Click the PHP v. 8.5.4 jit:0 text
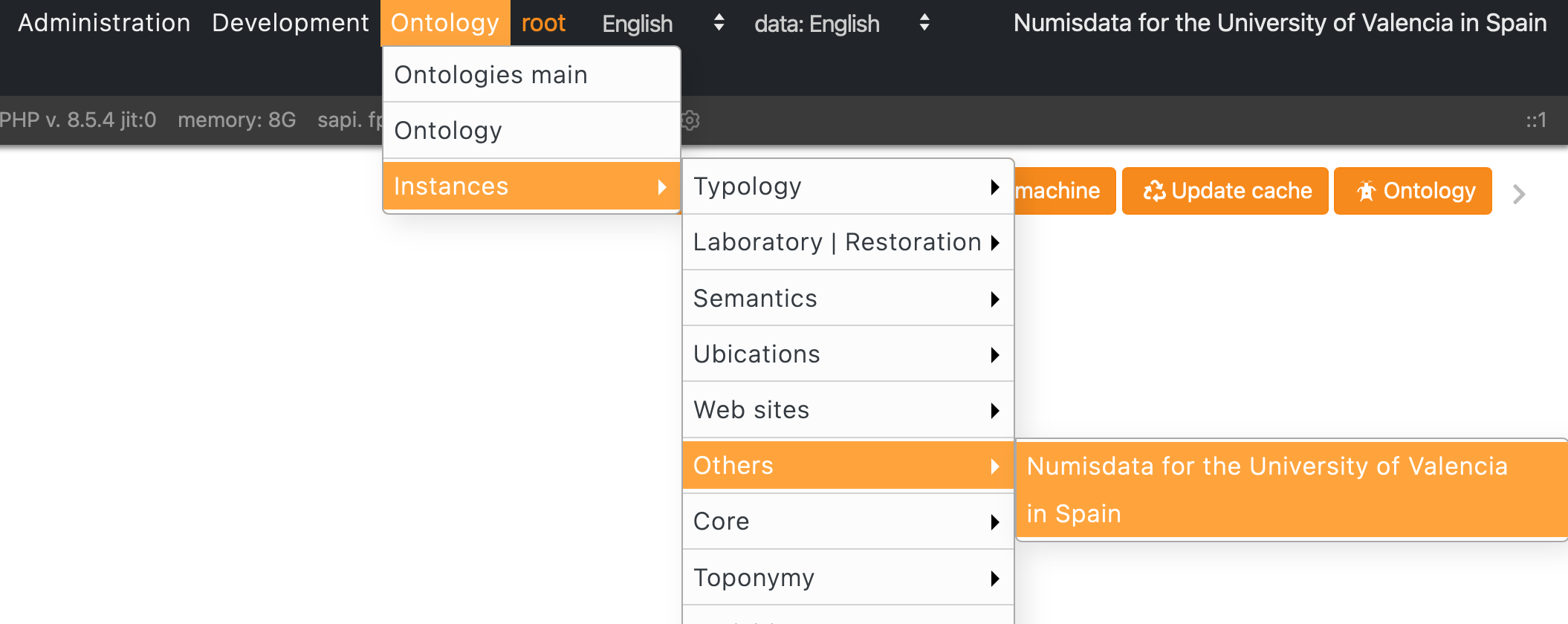1568x624 pixels. (78, 120)
